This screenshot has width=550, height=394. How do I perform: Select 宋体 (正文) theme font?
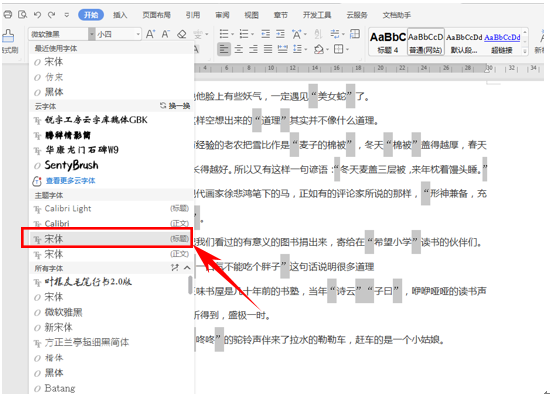[111, 254]
